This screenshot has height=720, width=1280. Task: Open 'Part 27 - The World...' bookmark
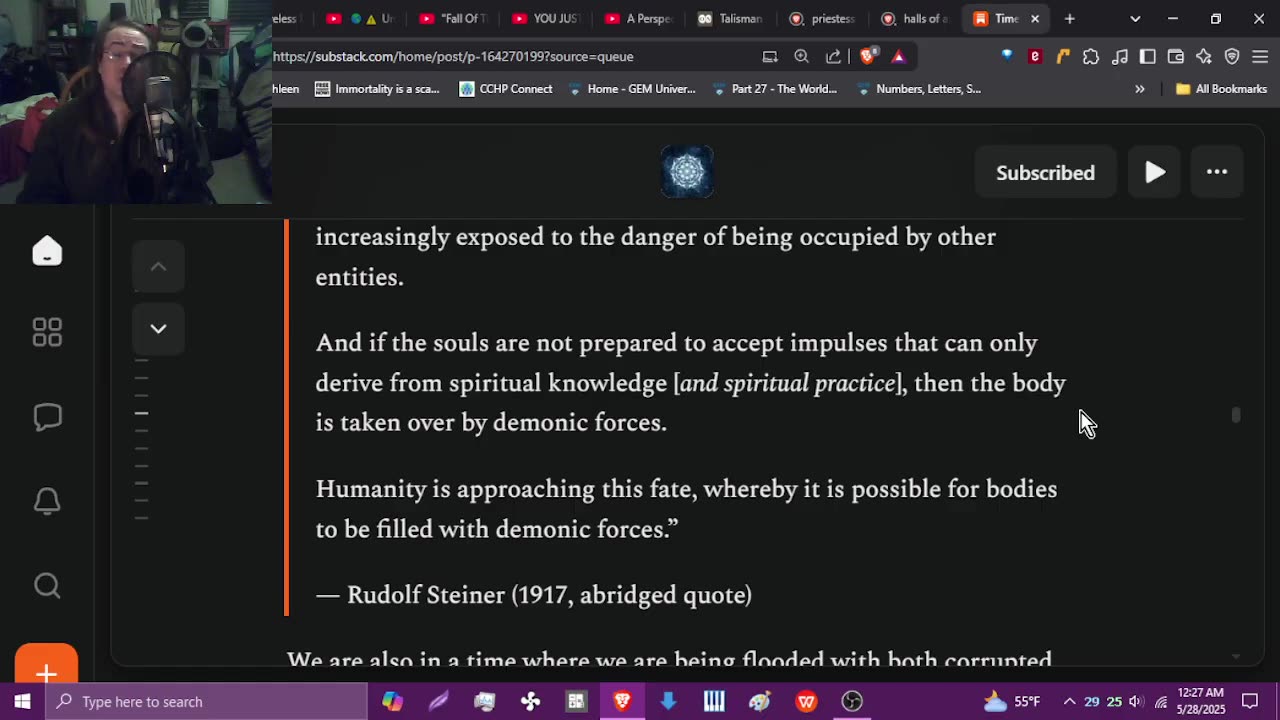774,89
